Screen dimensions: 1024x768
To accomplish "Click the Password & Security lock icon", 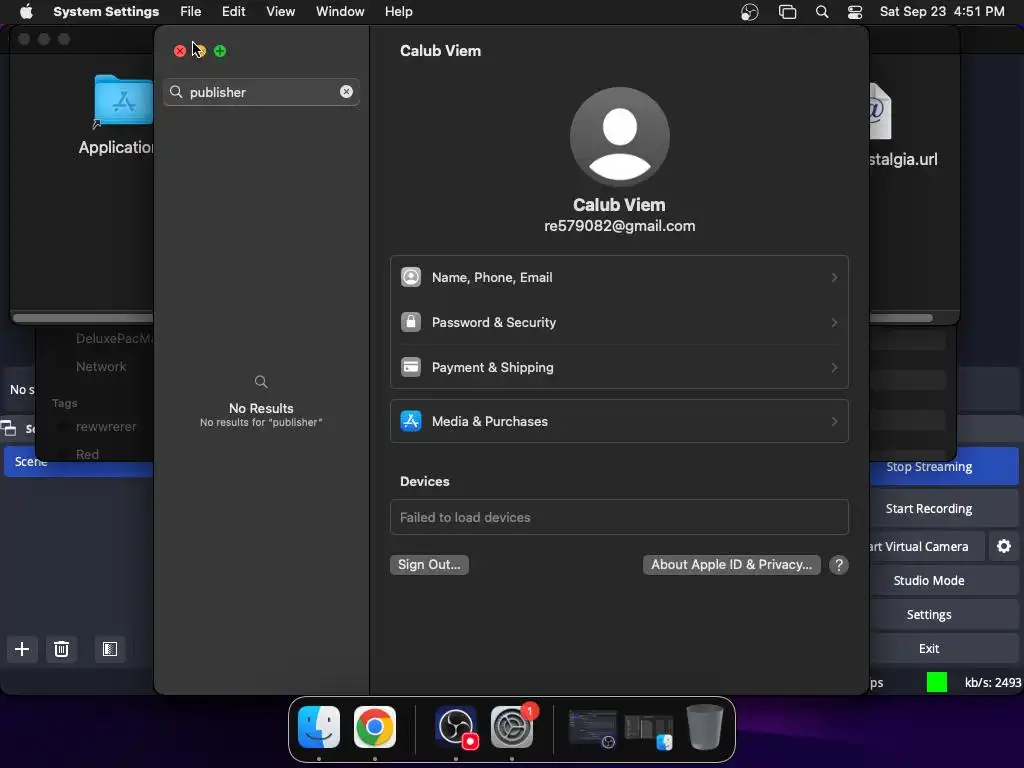I will click(x=411, y=323).
